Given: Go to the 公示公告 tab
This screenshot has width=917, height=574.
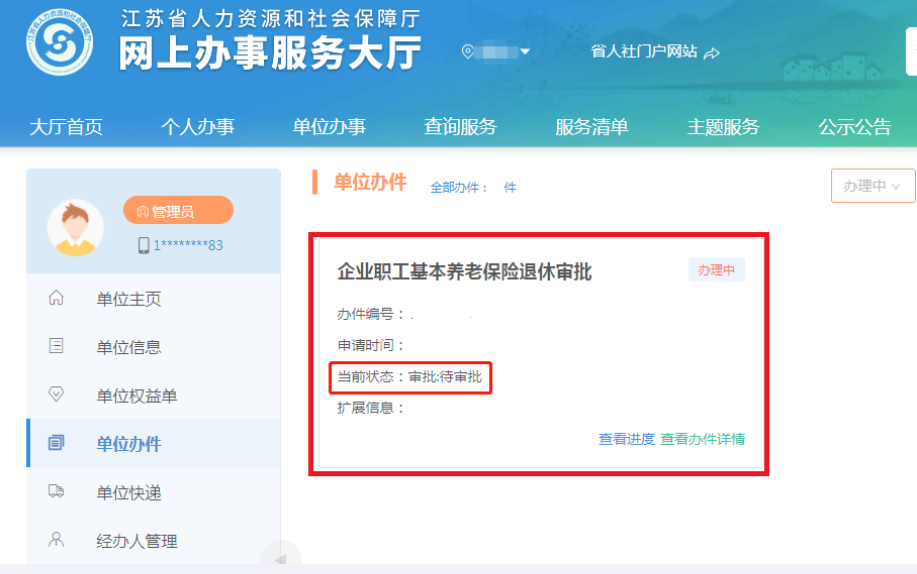Looking at the screenshot, I should pos(854,127).
